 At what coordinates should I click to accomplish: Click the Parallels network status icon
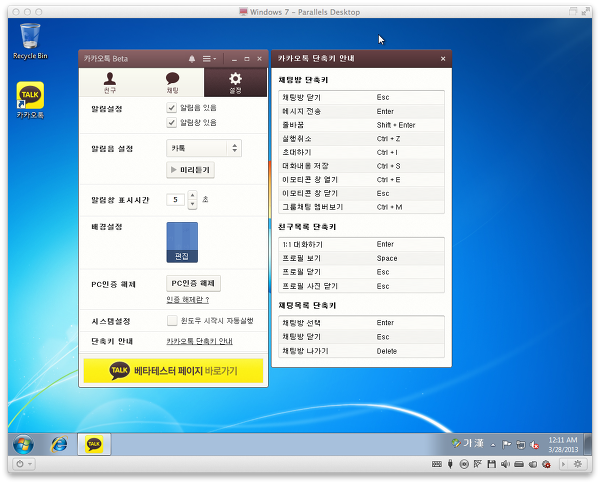tap(478, 464)
